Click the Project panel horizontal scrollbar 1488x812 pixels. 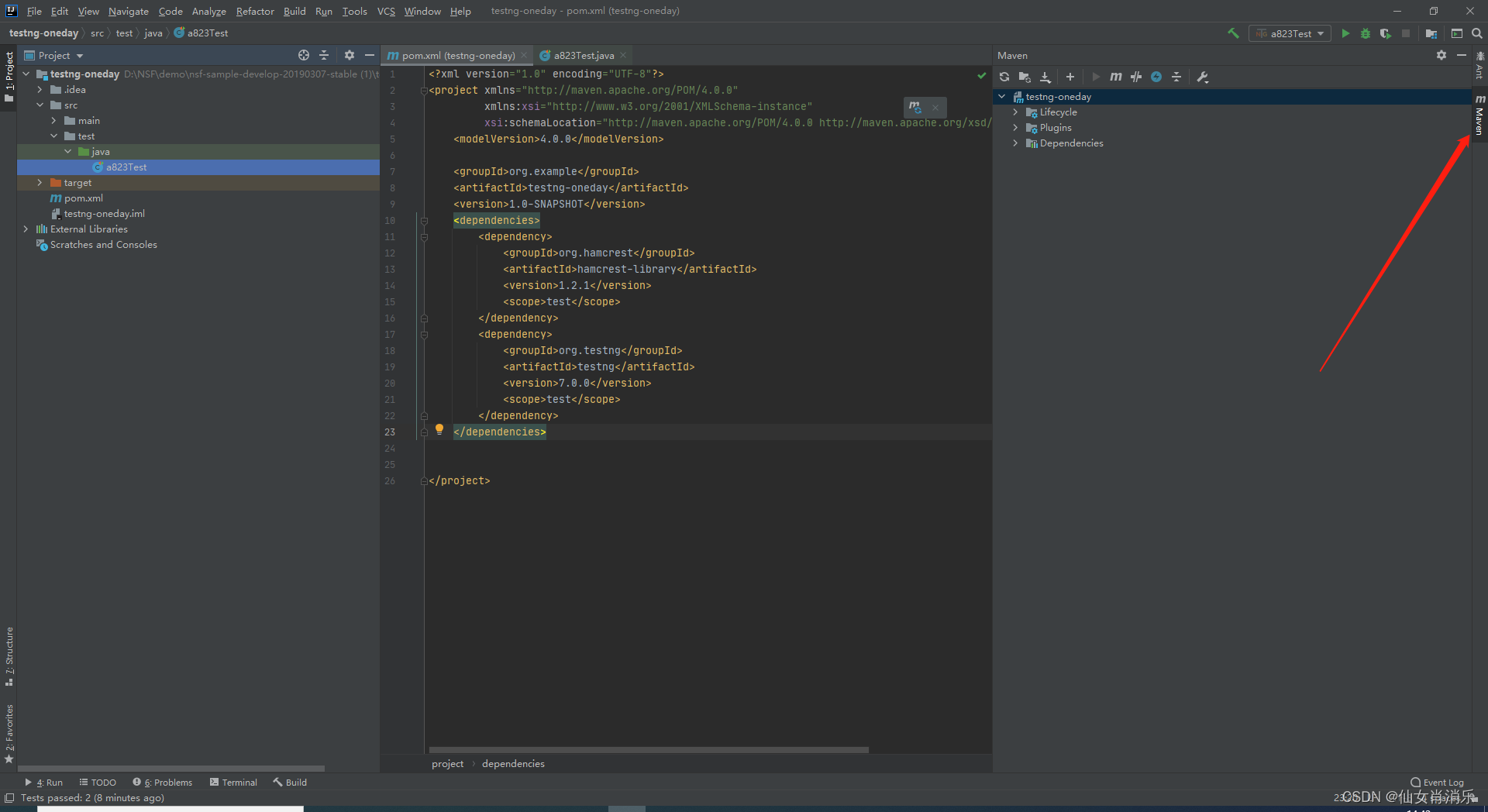[170, 769]
